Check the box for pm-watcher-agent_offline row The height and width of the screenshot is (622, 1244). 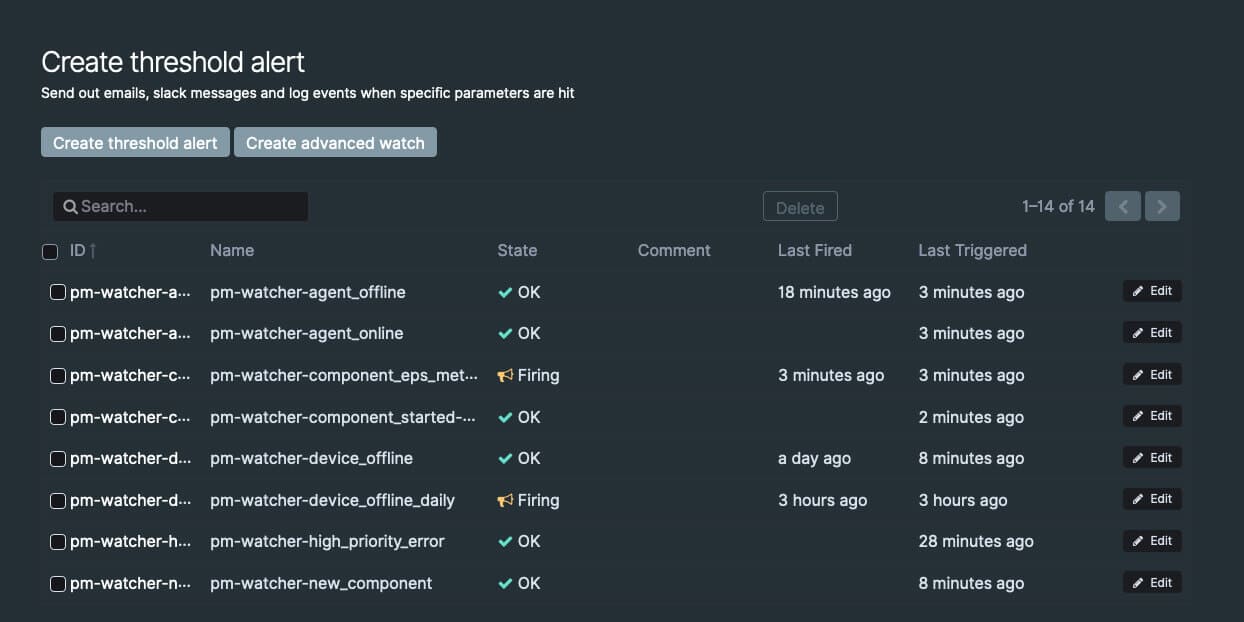[58, 293]
